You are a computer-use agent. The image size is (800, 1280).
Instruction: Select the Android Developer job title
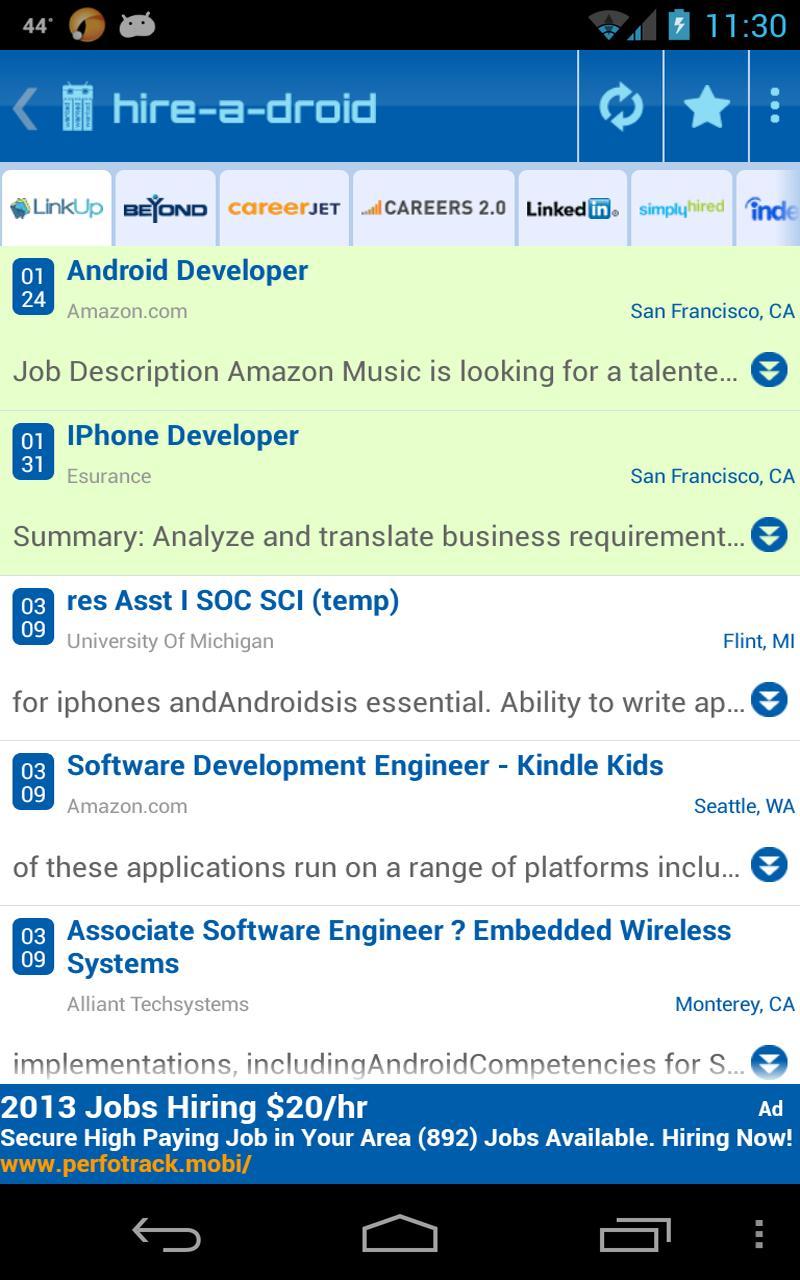(x=186, y=270)
